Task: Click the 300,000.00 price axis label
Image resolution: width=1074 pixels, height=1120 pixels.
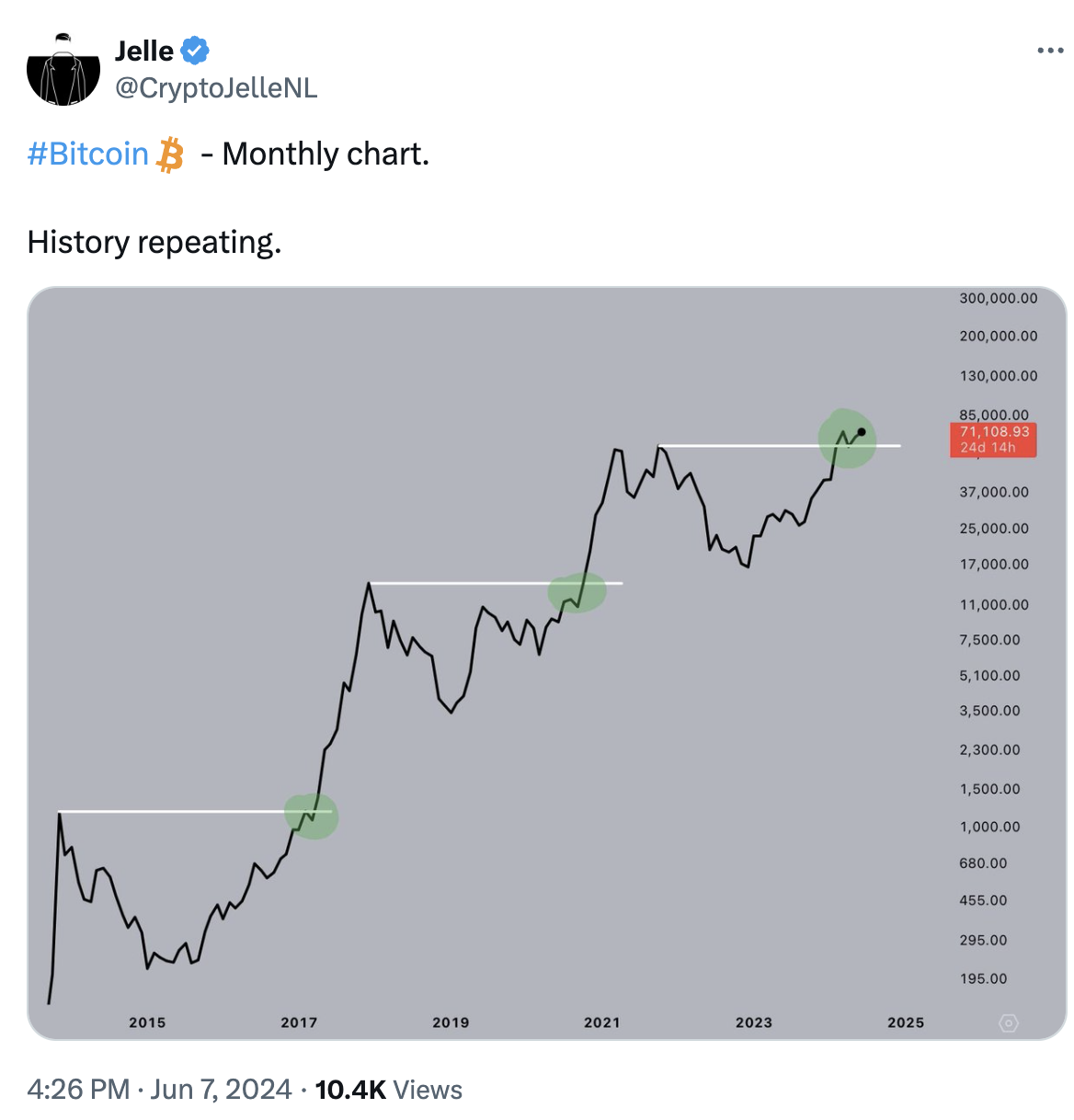Action: [x=999, y=298]
